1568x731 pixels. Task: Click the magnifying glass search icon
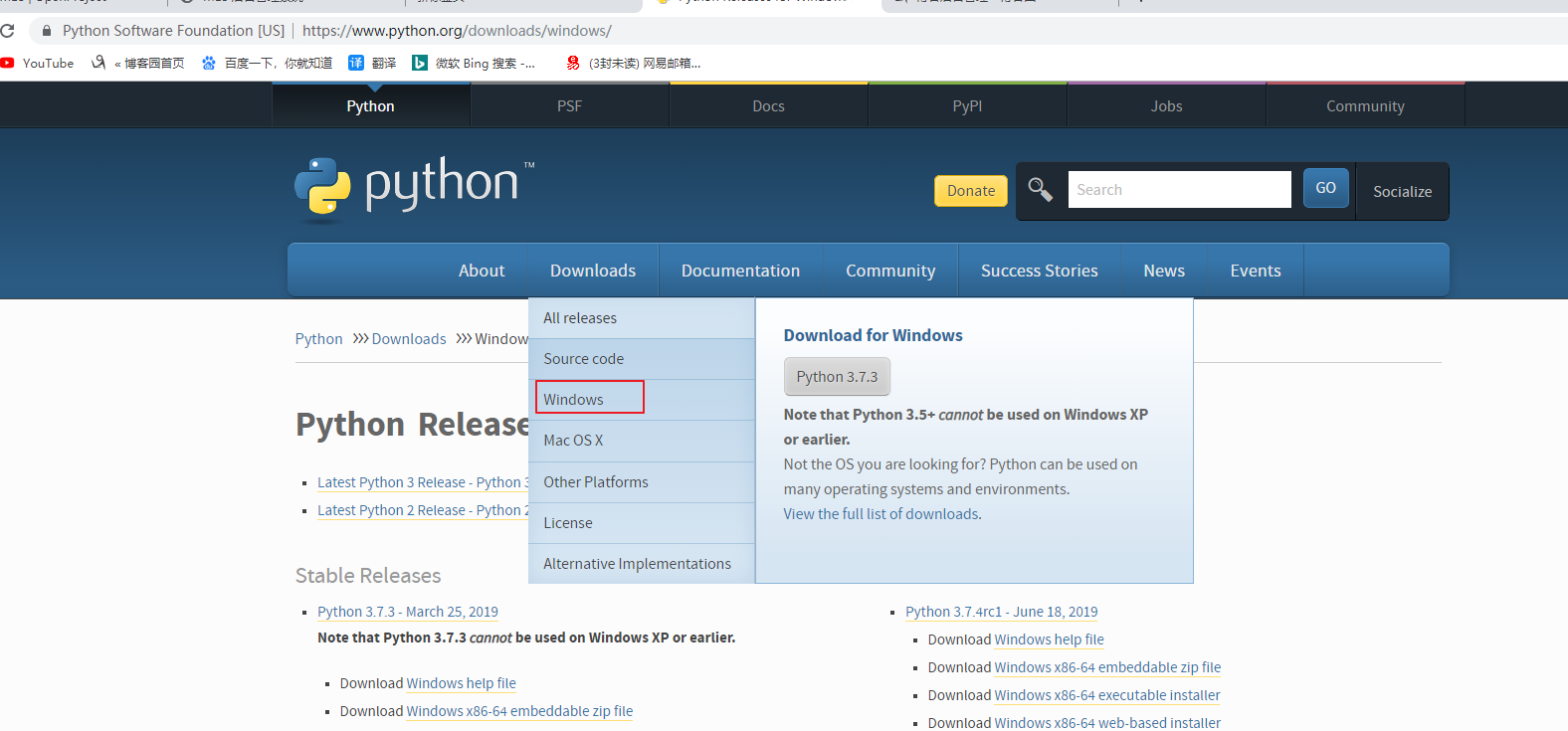(x=1041, y=189)
